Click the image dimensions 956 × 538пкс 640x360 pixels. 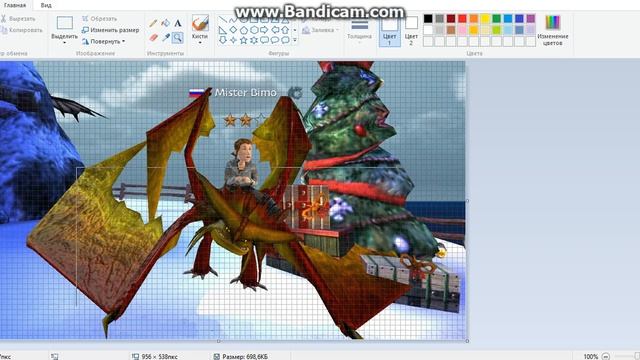160,356
